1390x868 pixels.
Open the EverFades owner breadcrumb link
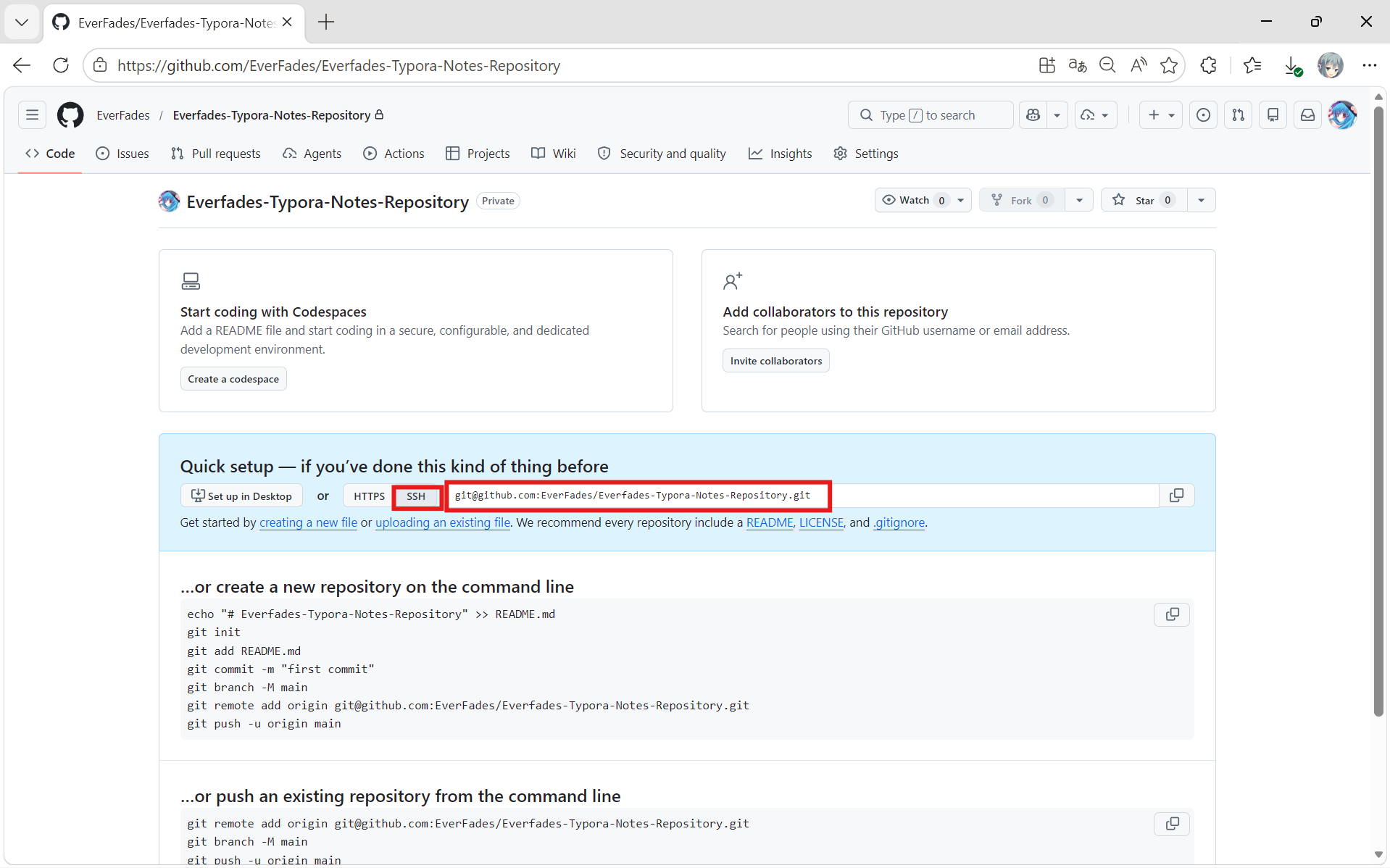pos(123,115)
